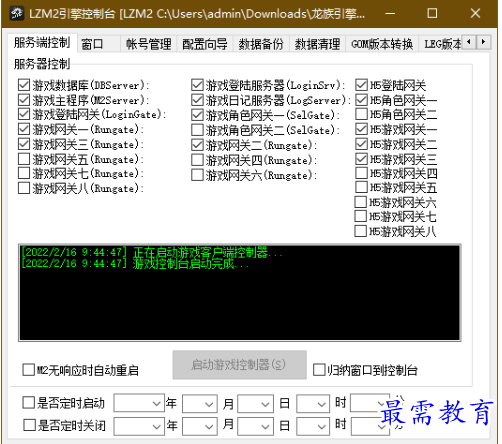Click log line 正在启动游戏客户端控制器

(x=152, y=252)
